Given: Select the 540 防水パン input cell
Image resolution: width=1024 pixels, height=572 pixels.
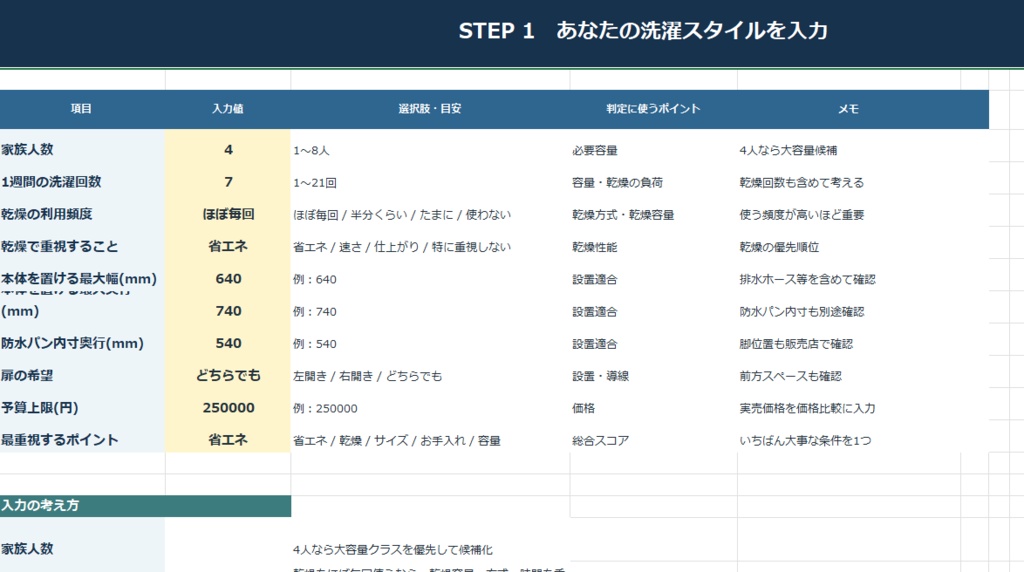Looking at the screenshot, I should click(x=228, y=343).
